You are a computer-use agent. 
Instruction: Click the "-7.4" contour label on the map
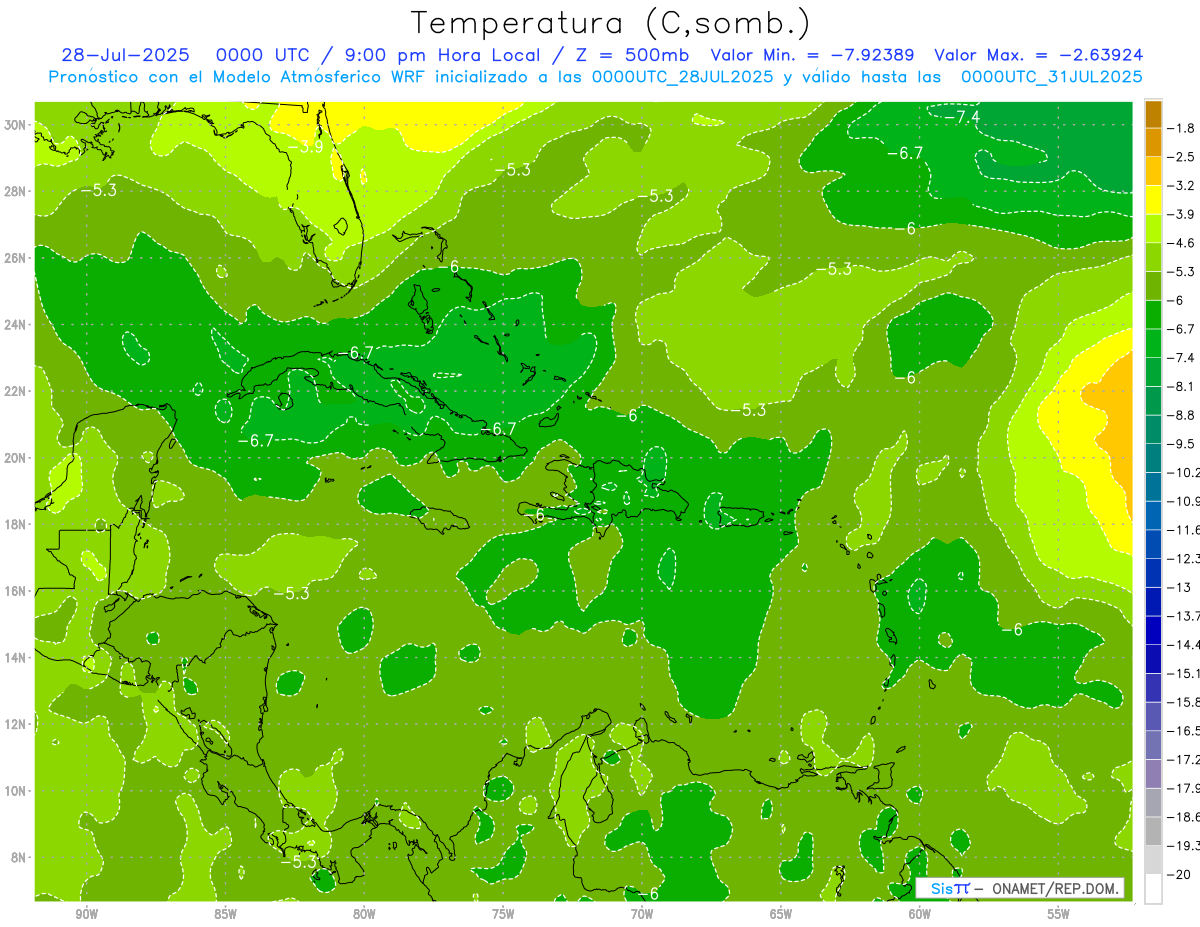pos(962,117)
